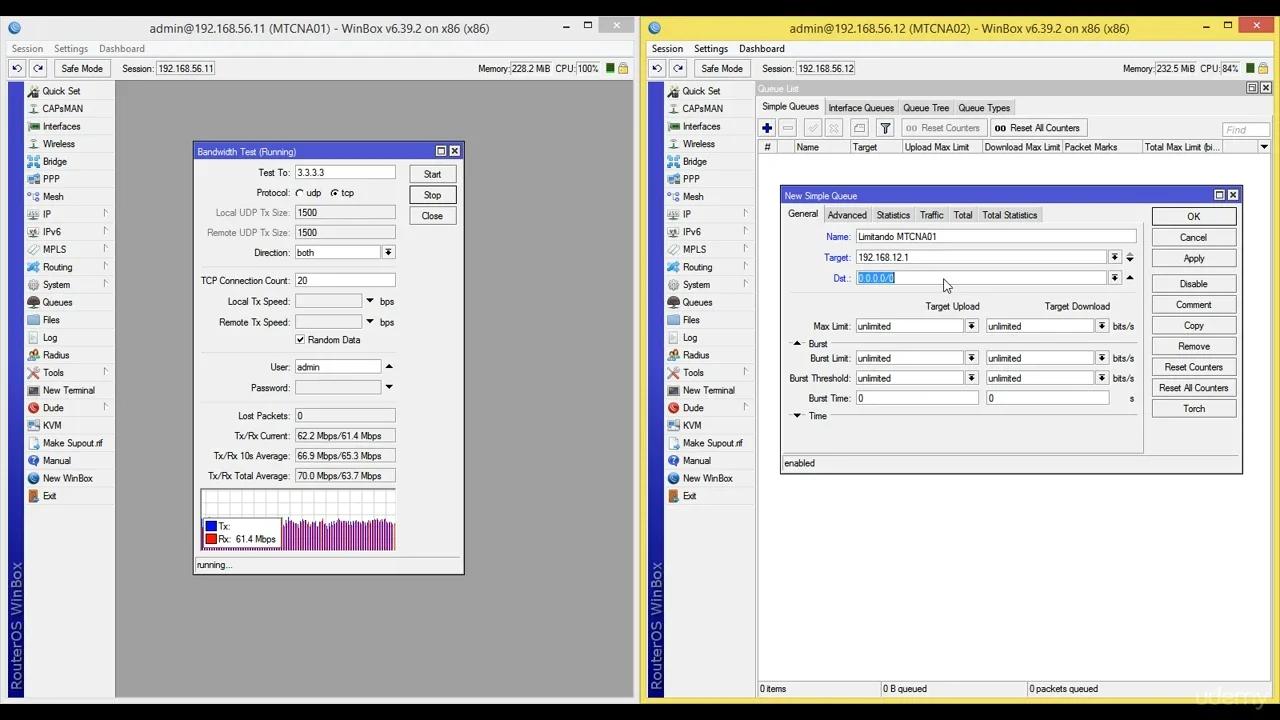Toggle the Random Data checkbox
Viewport: 1280px width, 720px height.
click(300, 340)
